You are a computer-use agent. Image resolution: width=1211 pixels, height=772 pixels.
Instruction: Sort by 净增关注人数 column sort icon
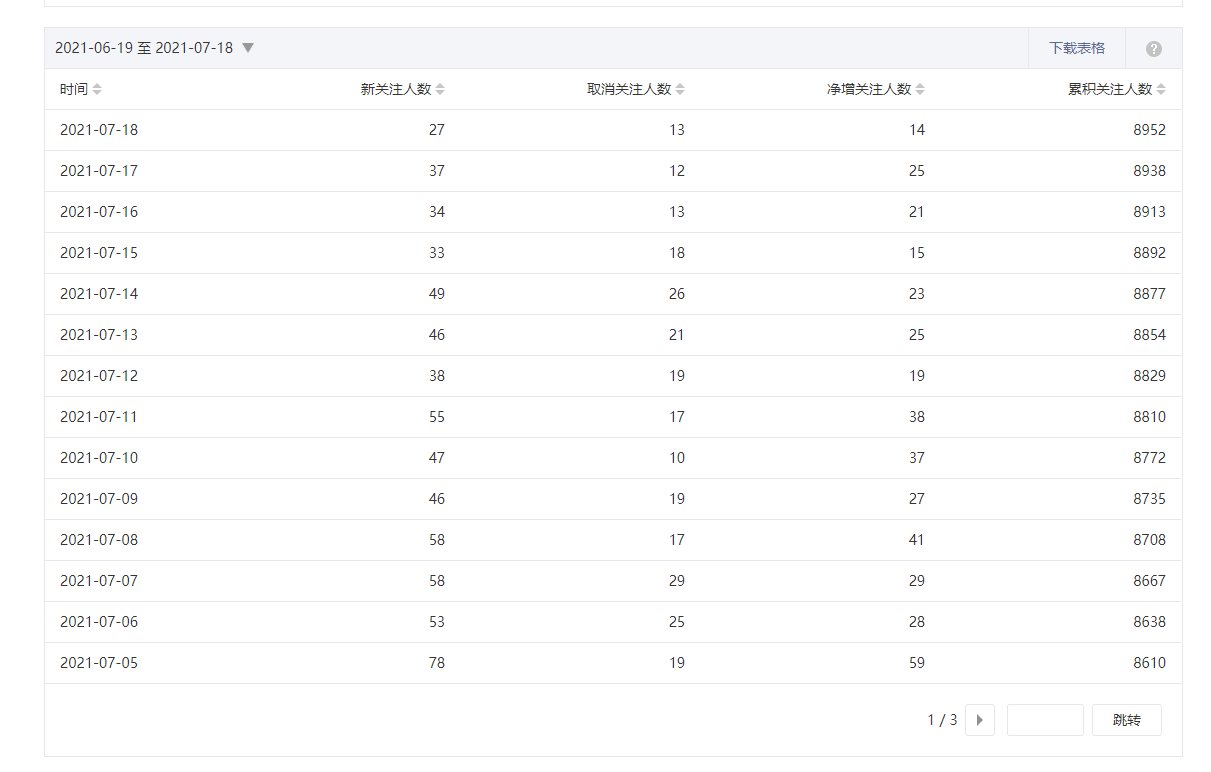pos(920,89)
